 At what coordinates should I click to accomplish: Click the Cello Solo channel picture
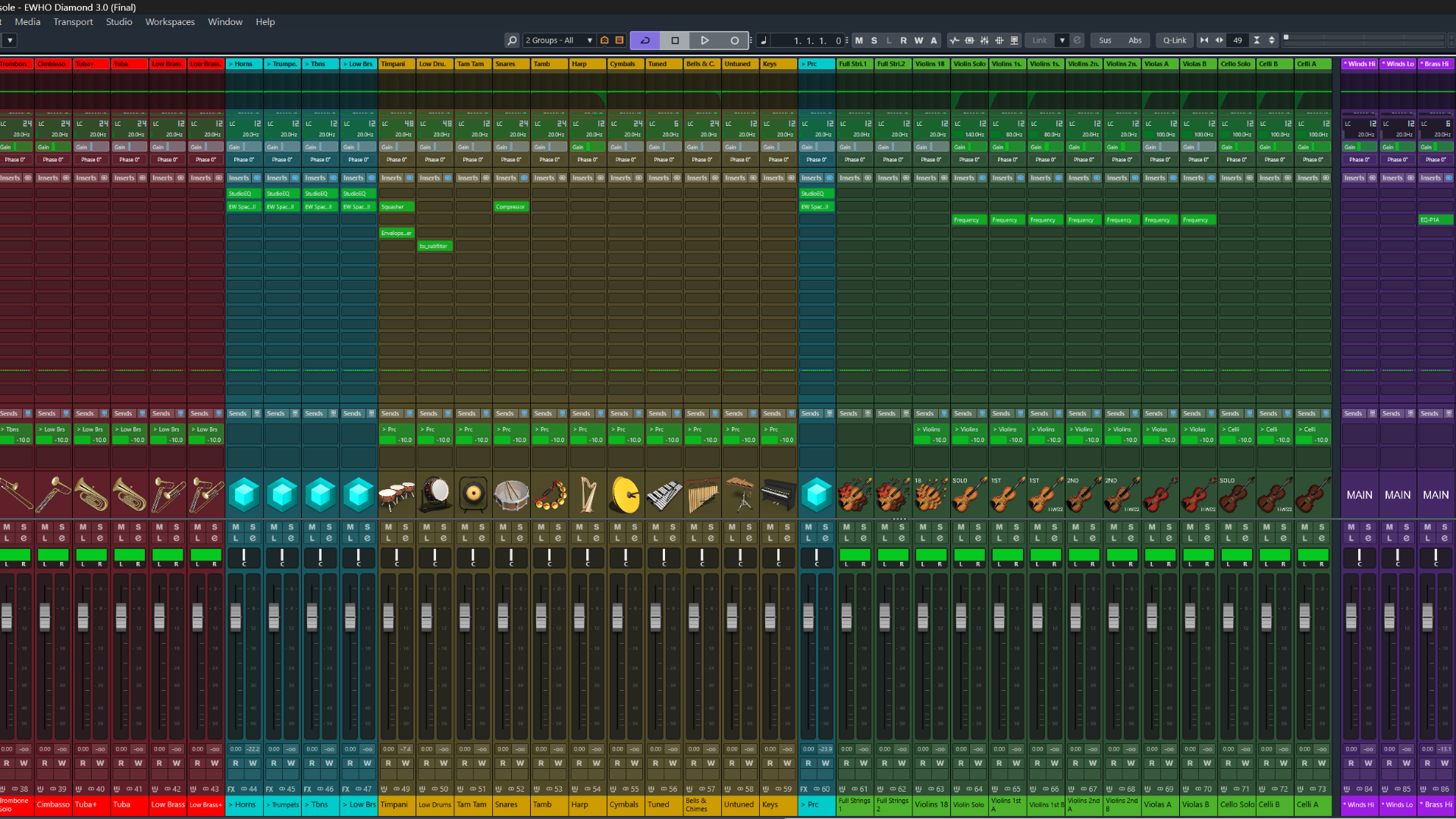coord(1237,494)
